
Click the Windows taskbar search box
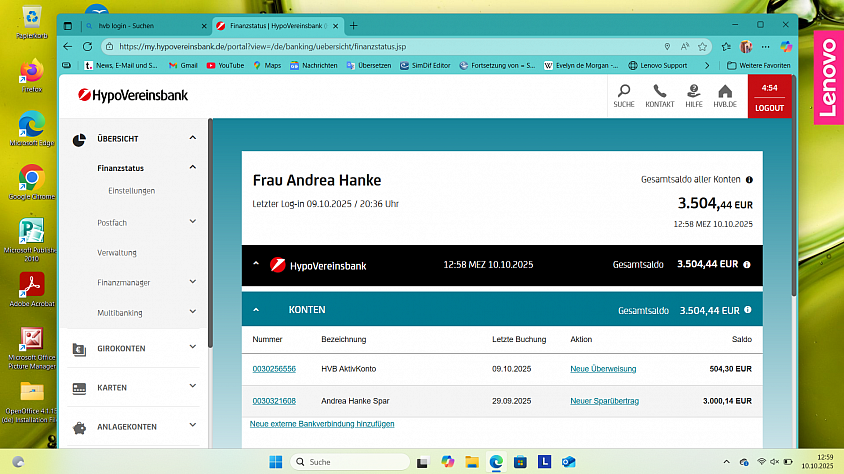click(350, 462)
